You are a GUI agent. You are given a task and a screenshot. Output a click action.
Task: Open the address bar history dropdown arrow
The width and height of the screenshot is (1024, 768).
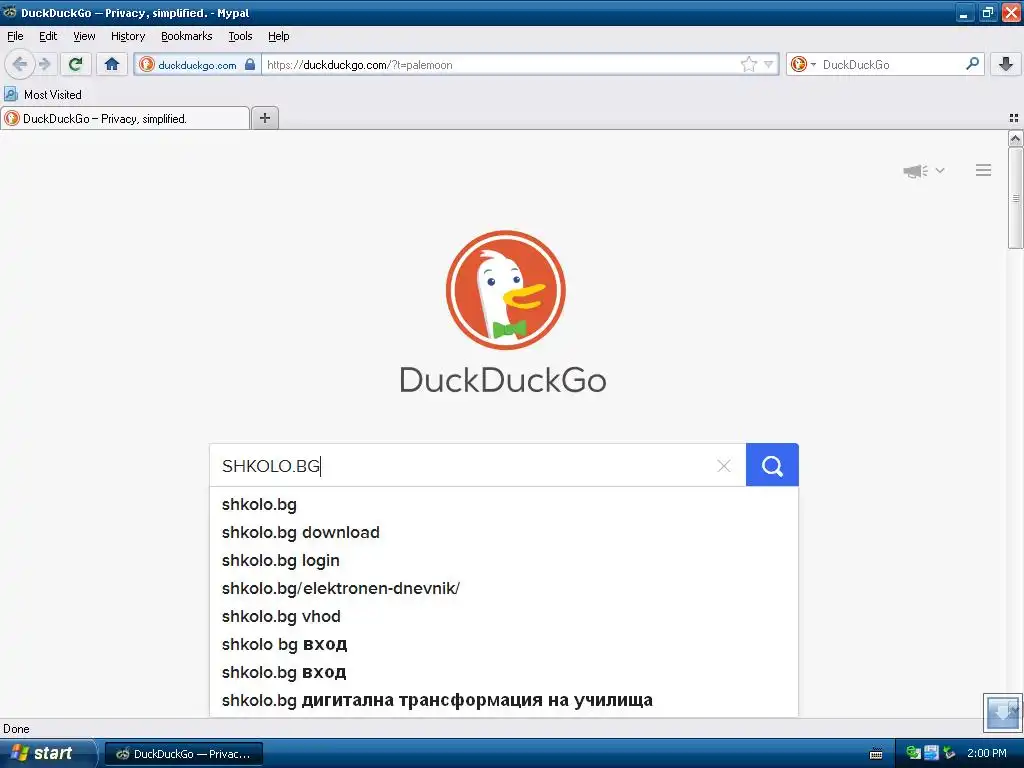click(x=769, y=64)
